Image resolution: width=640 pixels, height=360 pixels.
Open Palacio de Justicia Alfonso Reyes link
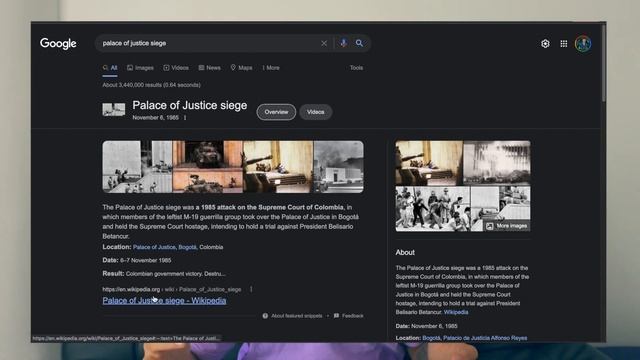485,338
